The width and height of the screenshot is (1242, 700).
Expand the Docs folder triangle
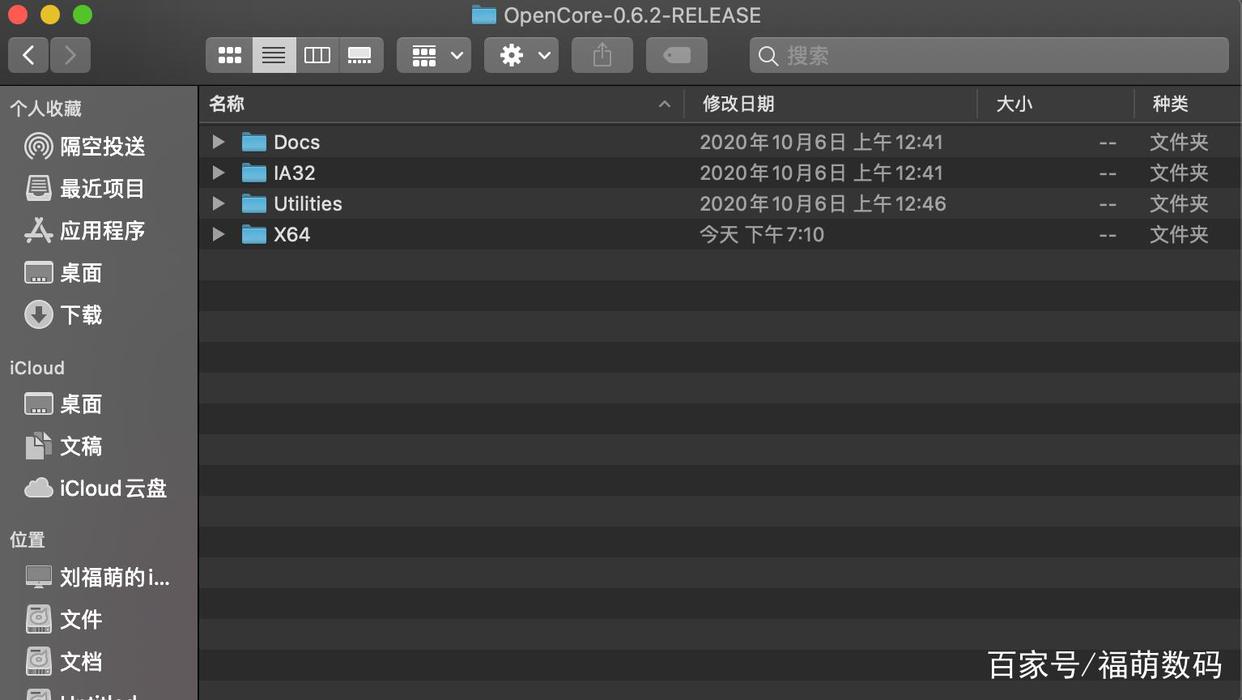click(218, 142)
